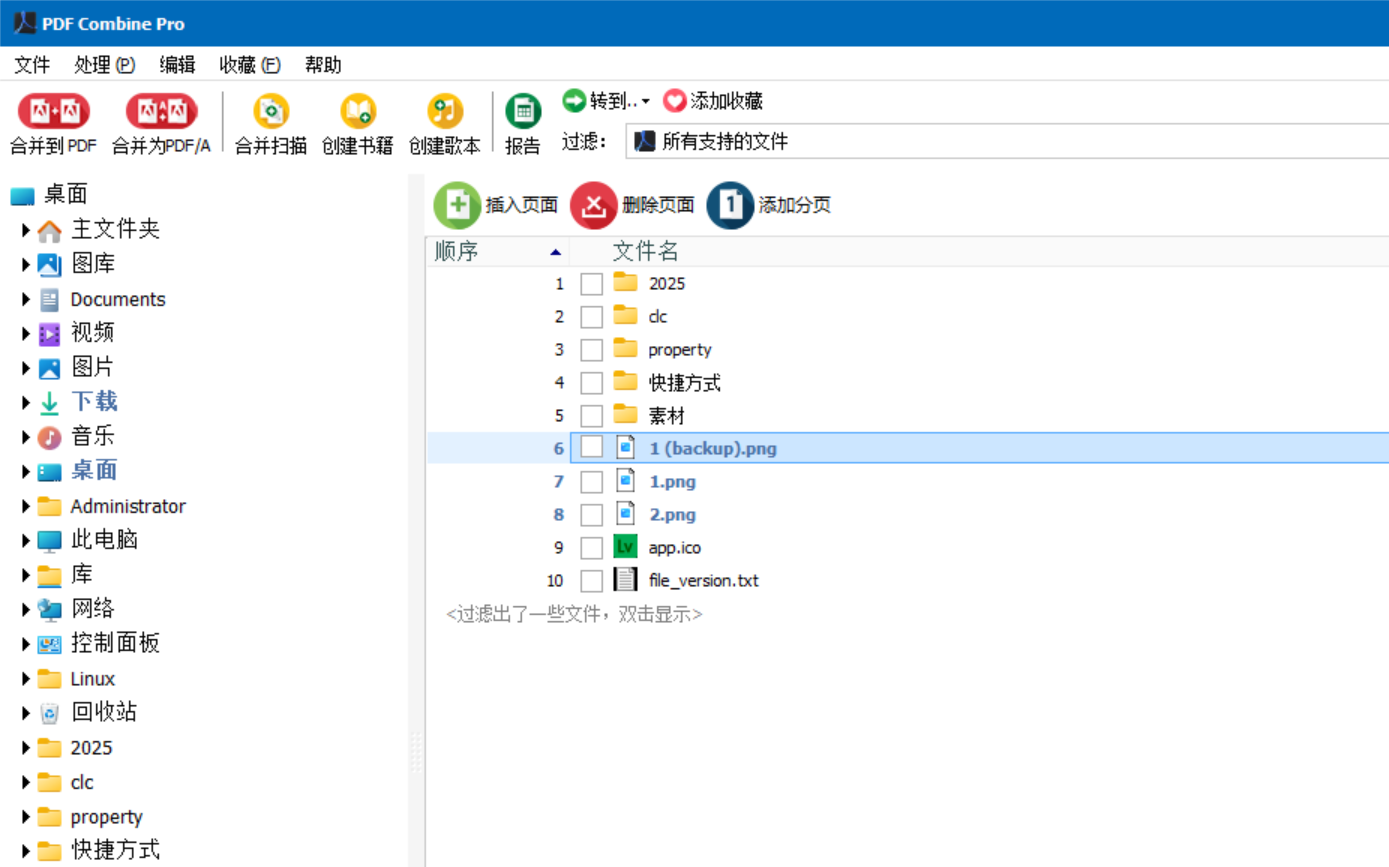Screen dimensions: 1389x867
Task: Open the 处理 menu
Action: (104, 64)
